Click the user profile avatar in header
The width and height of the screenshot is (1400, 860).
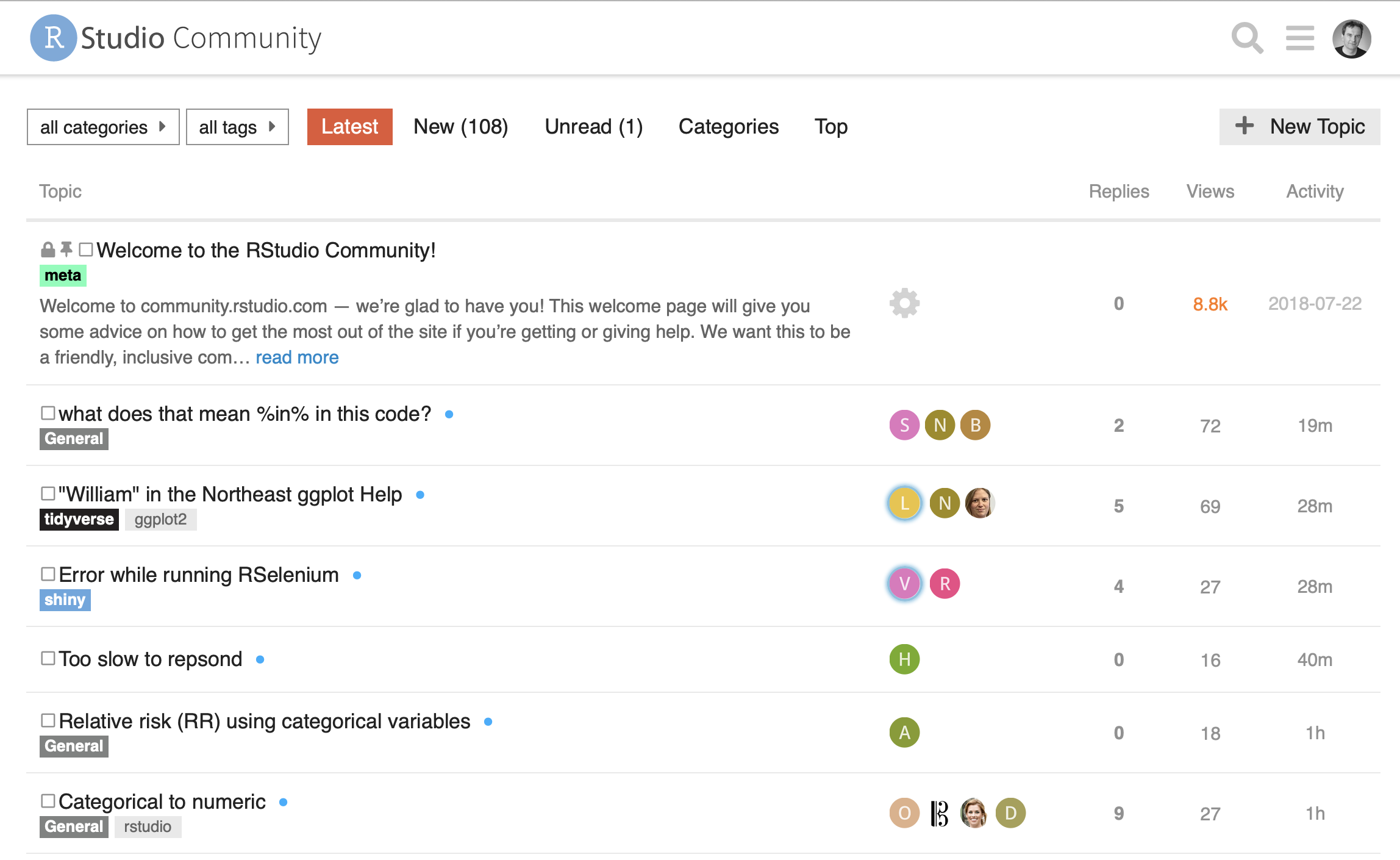[x=1351, y=38]
